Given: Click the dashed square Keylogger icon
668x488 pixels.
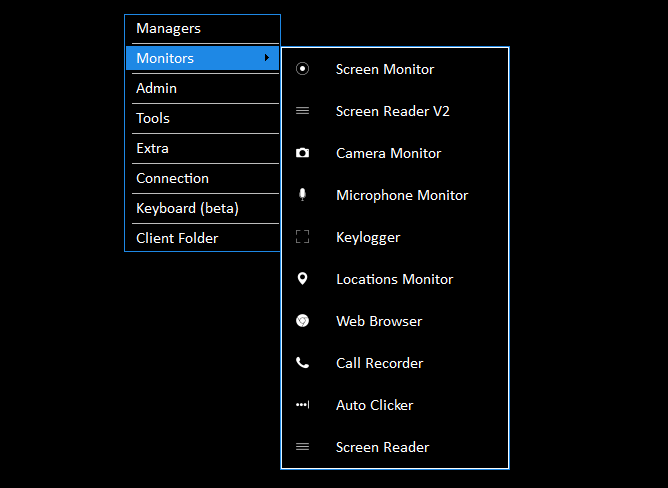Looking at the screenshot, I should [303, 237].
